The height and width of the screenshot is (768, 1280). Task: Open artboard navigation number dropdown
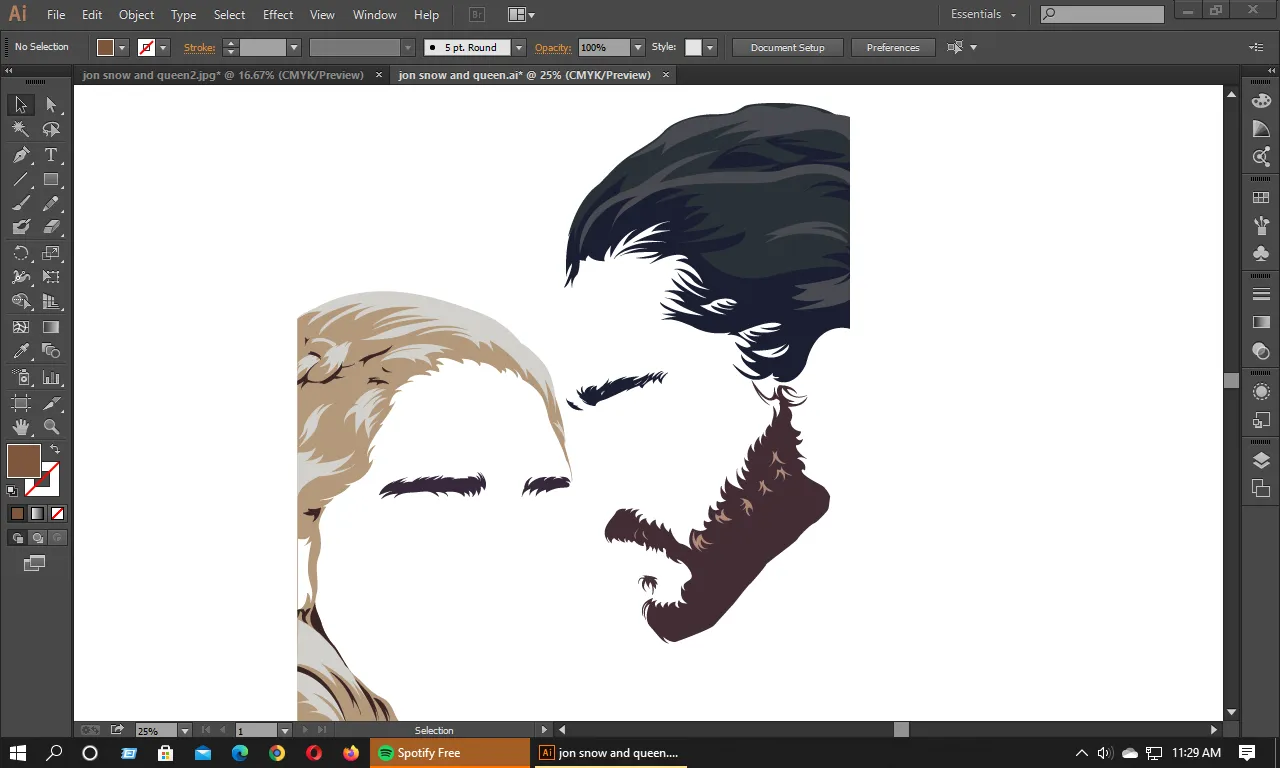[x=285, y=731]
